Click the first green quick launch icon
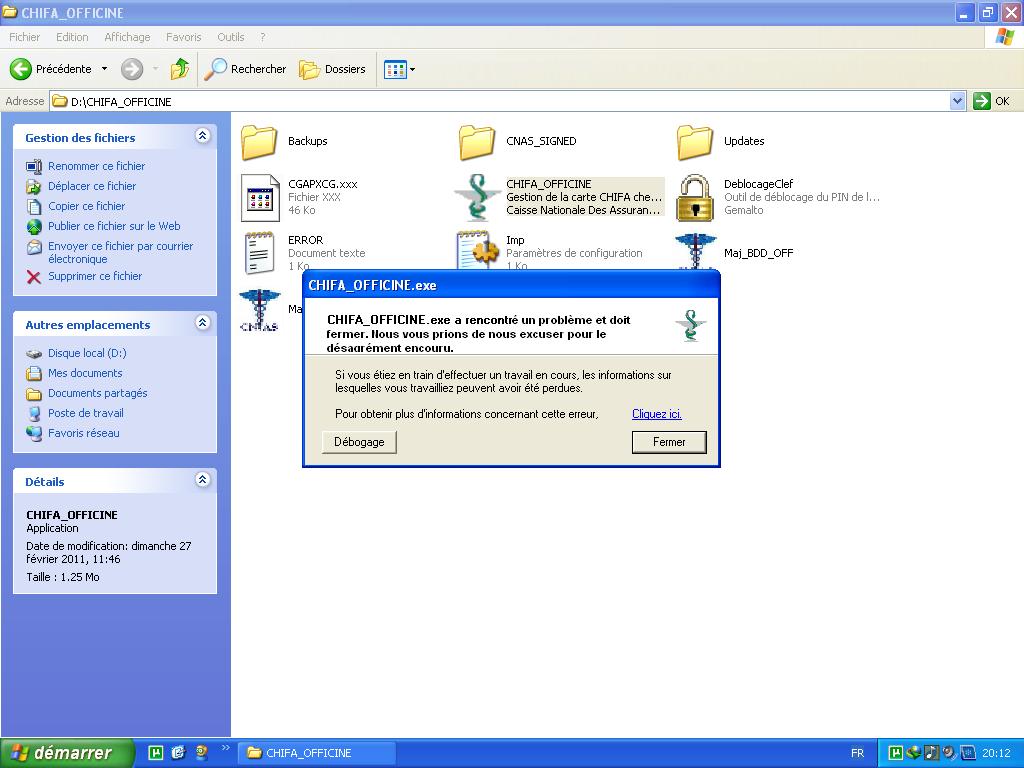The width and height of the screenshot is (1024, 768). click(x=155, y=753)
